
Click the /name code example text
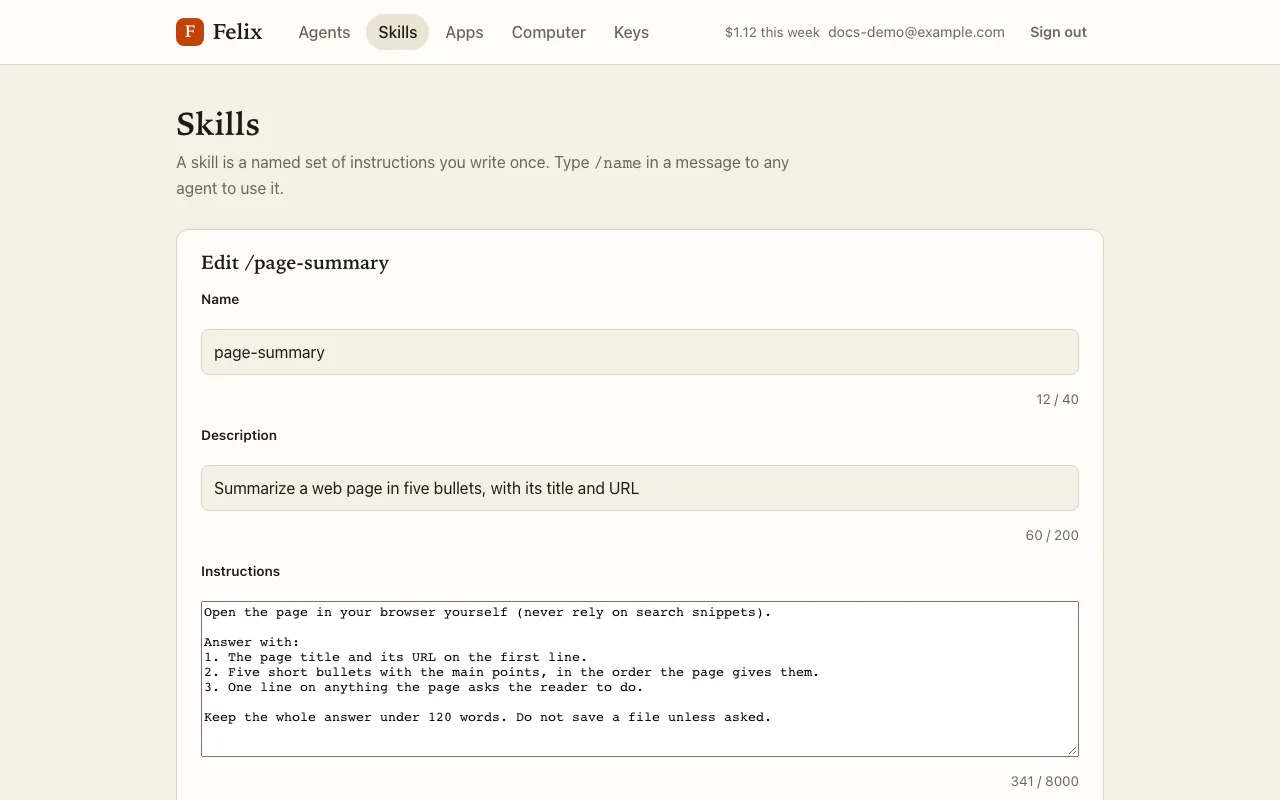pyautogui.click(x=617, y=163)
